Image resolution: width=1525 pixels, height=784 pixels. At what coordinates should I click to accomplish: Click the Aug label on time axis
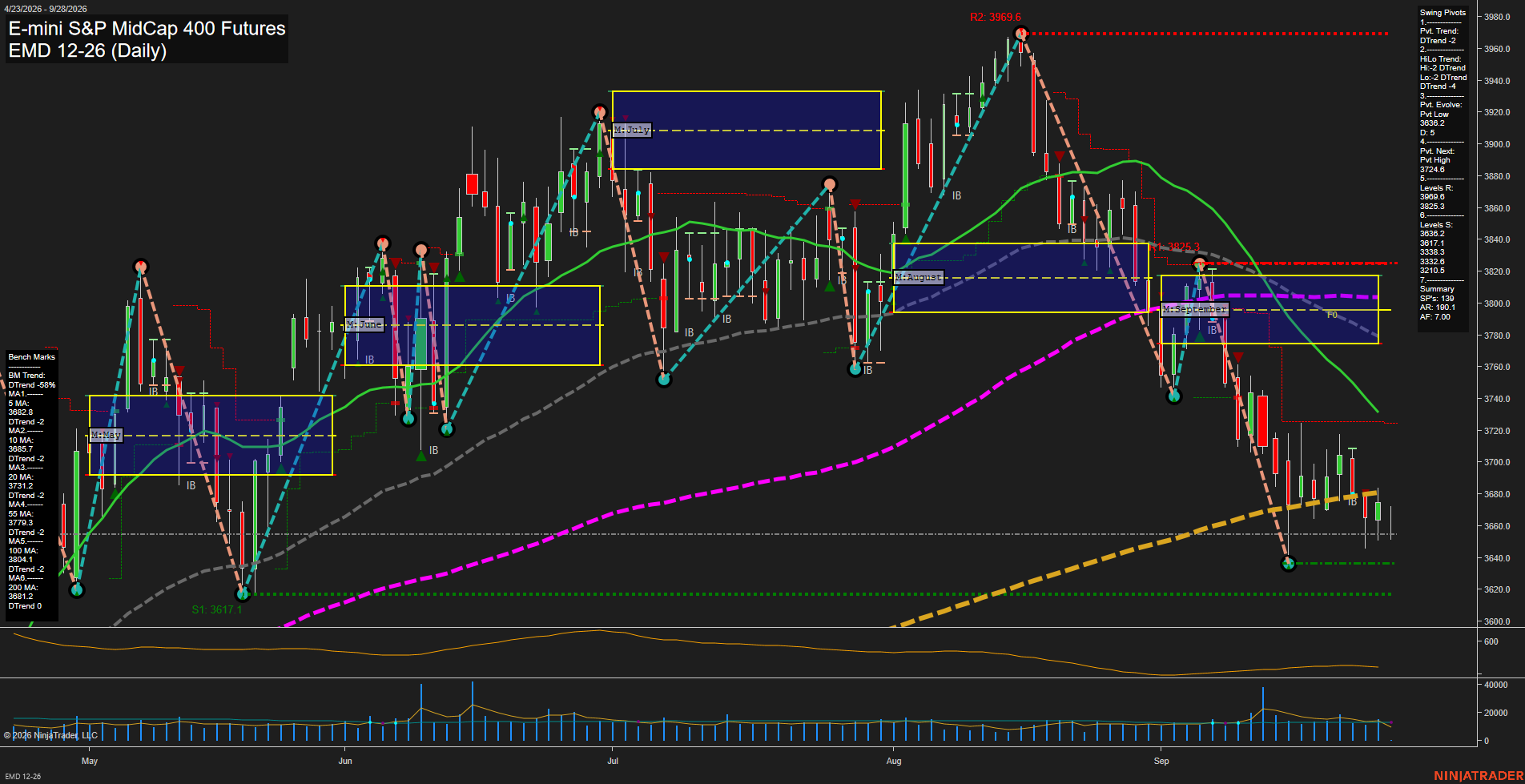click(x=894, y=761)
